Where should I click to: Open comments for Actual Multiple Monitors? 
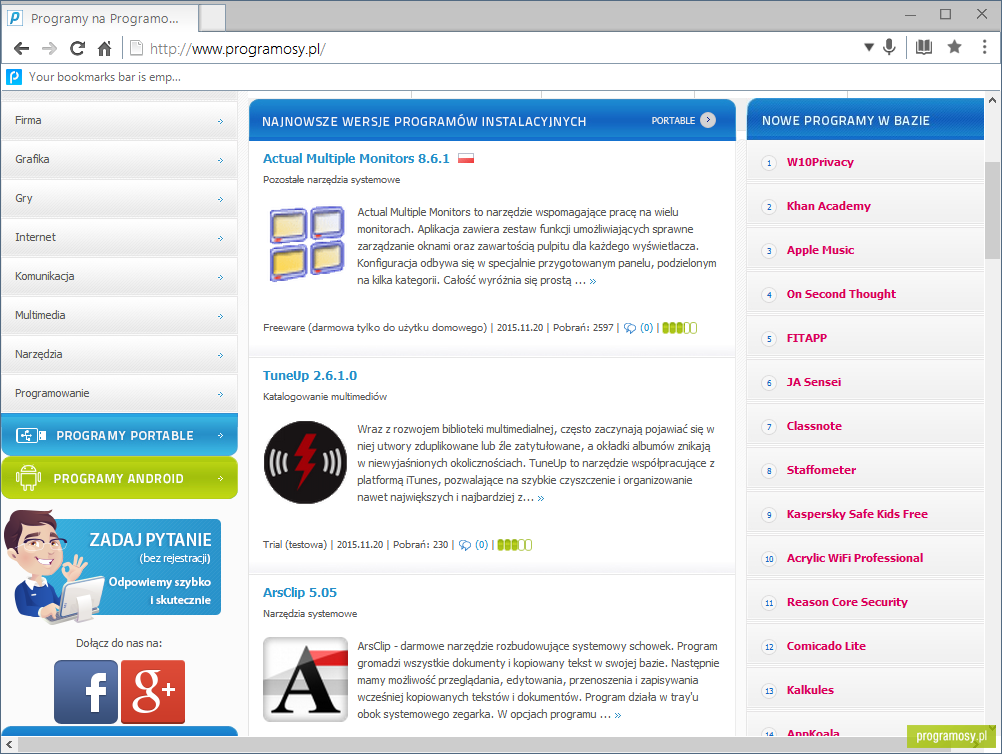[638, 328]
